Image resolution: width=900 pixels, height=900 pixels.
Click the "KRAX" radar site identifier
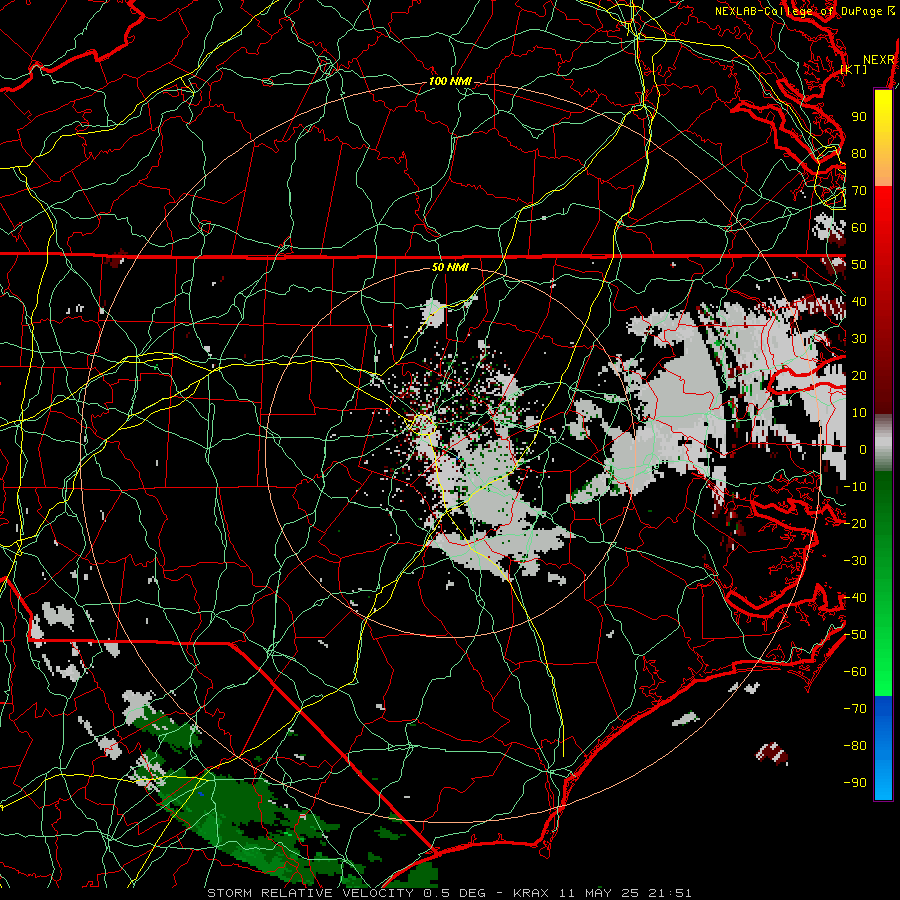530,893
